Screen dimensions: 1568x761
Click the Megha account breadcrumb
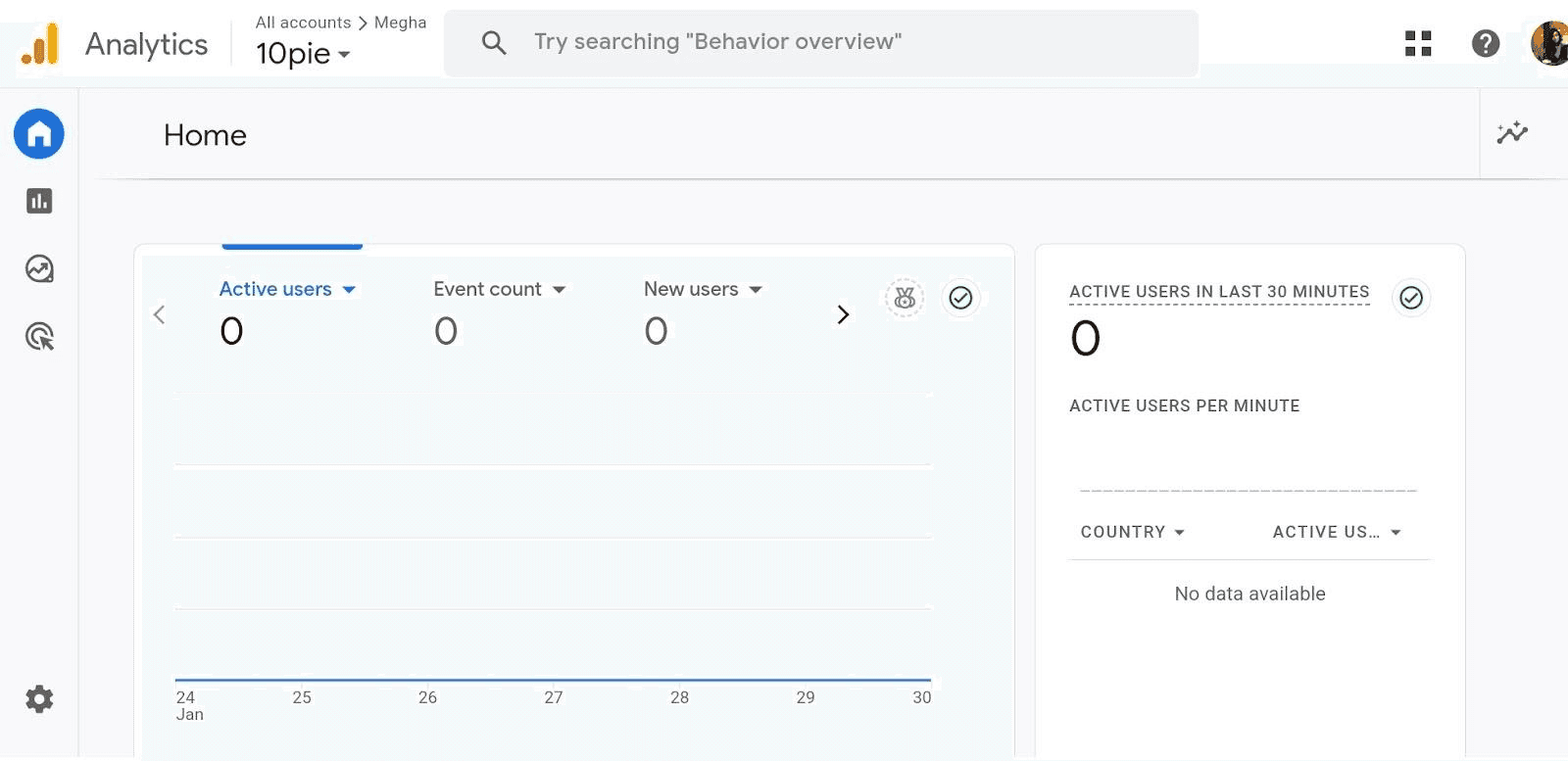coord(400,22)
